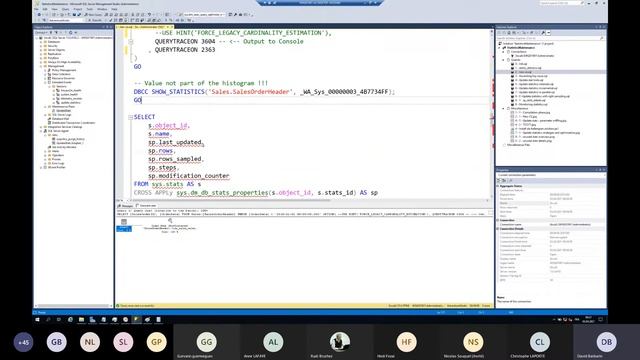Open the Query menu
This screenshot has width=640, height=360.
[65, 9]
